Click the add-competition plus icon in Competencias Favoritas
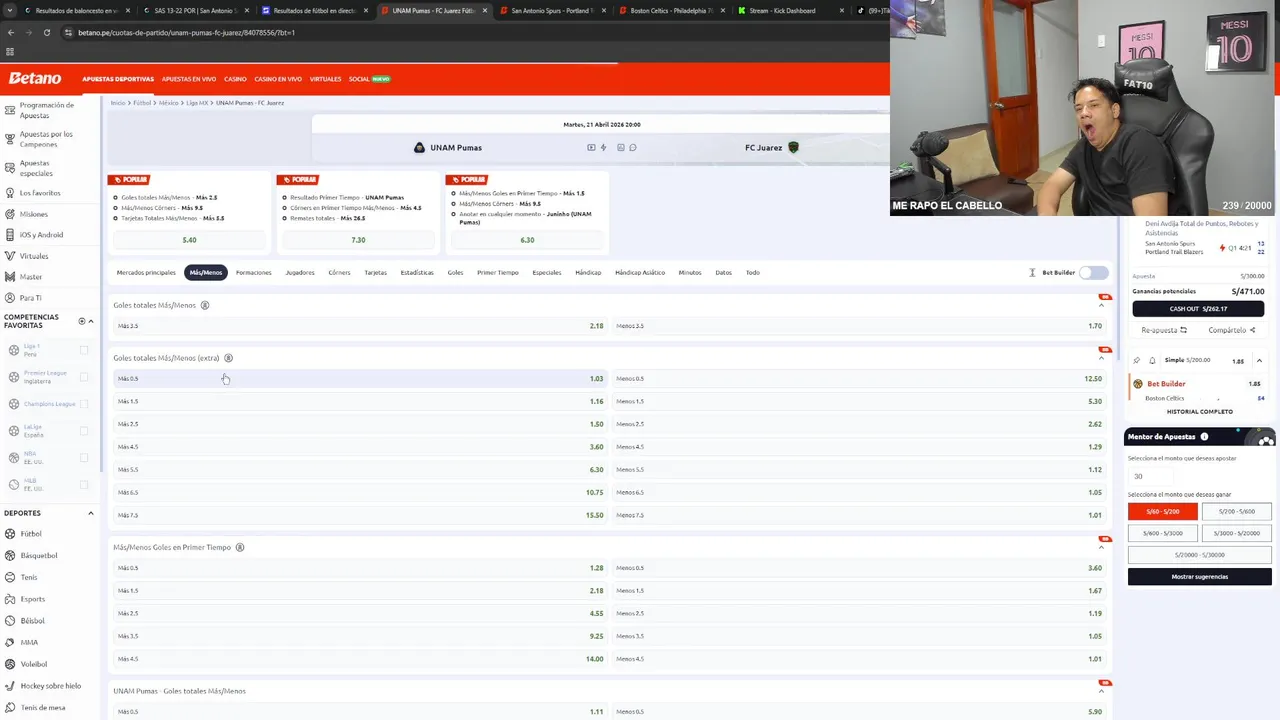The image size is (1280, 720). [81, 321]
